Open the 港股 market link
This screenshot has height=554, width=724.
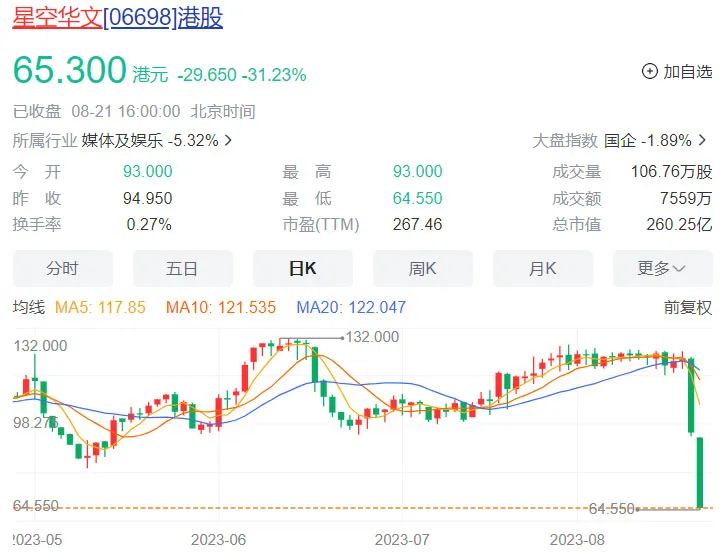[200, 18]
